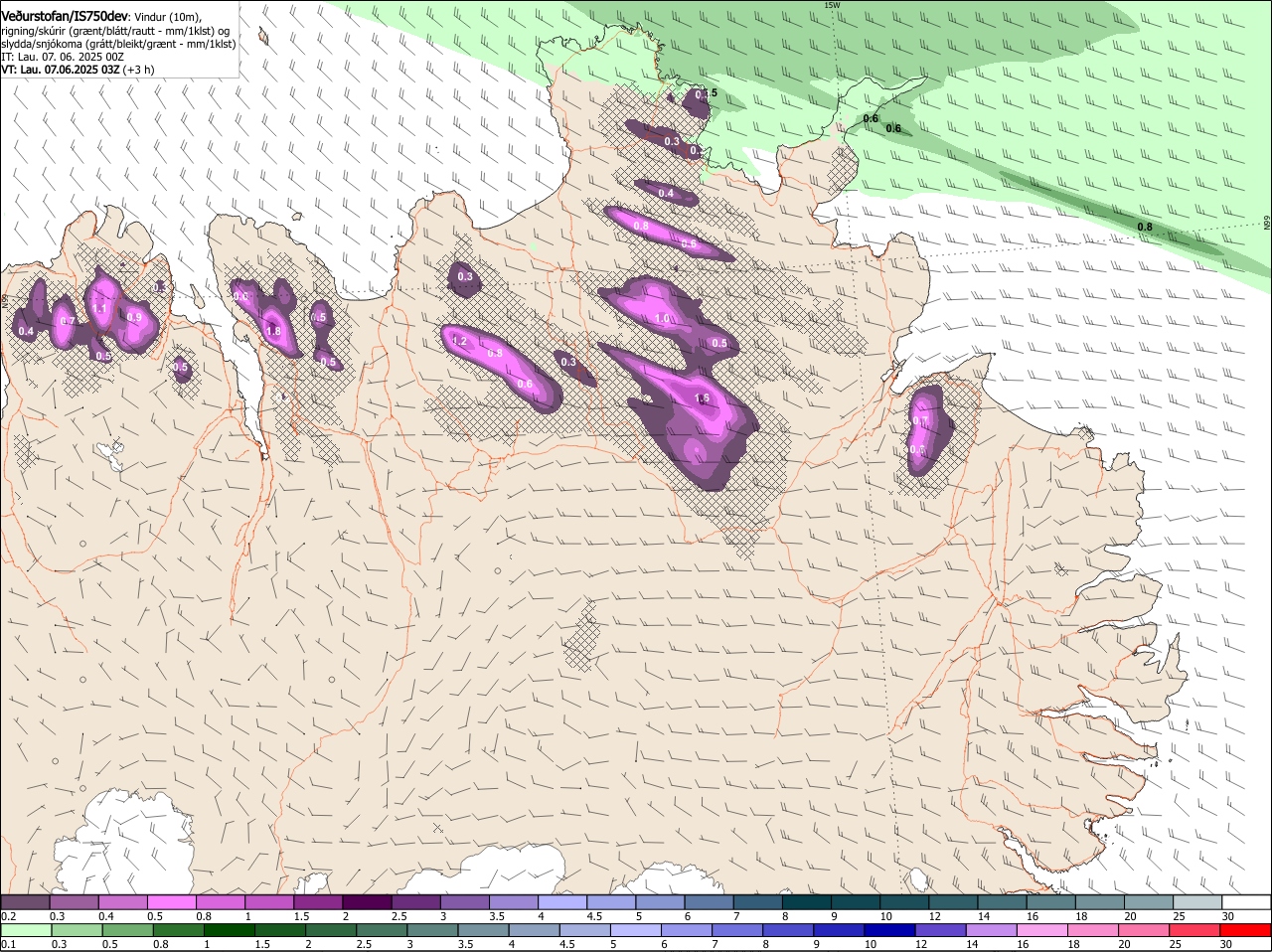Click the 1.8 precipitation value on the map
Screen dimensions: 1272x952
[x=273, y=331]
